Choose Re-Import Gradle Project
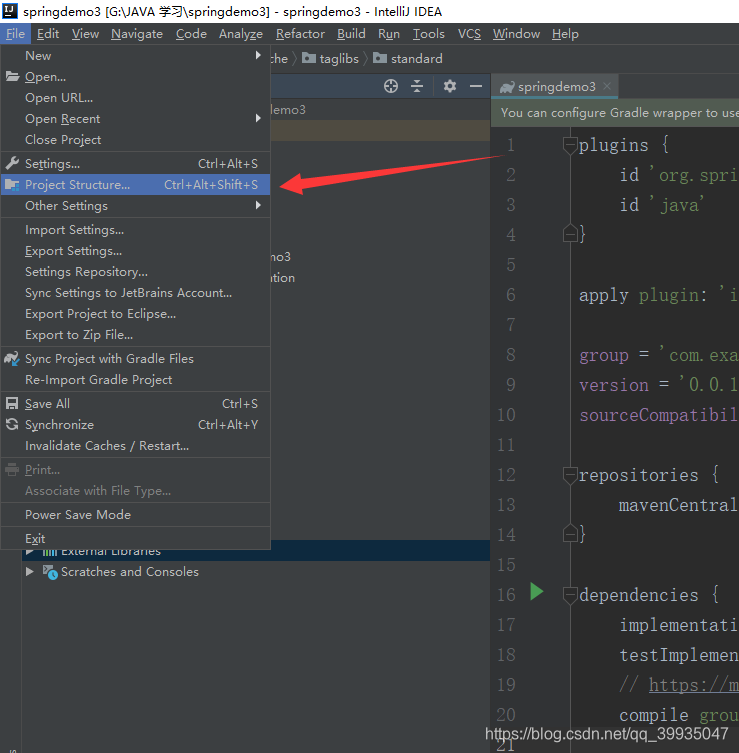This screenshot has height=753, width=739. click(x=135, y=379)
